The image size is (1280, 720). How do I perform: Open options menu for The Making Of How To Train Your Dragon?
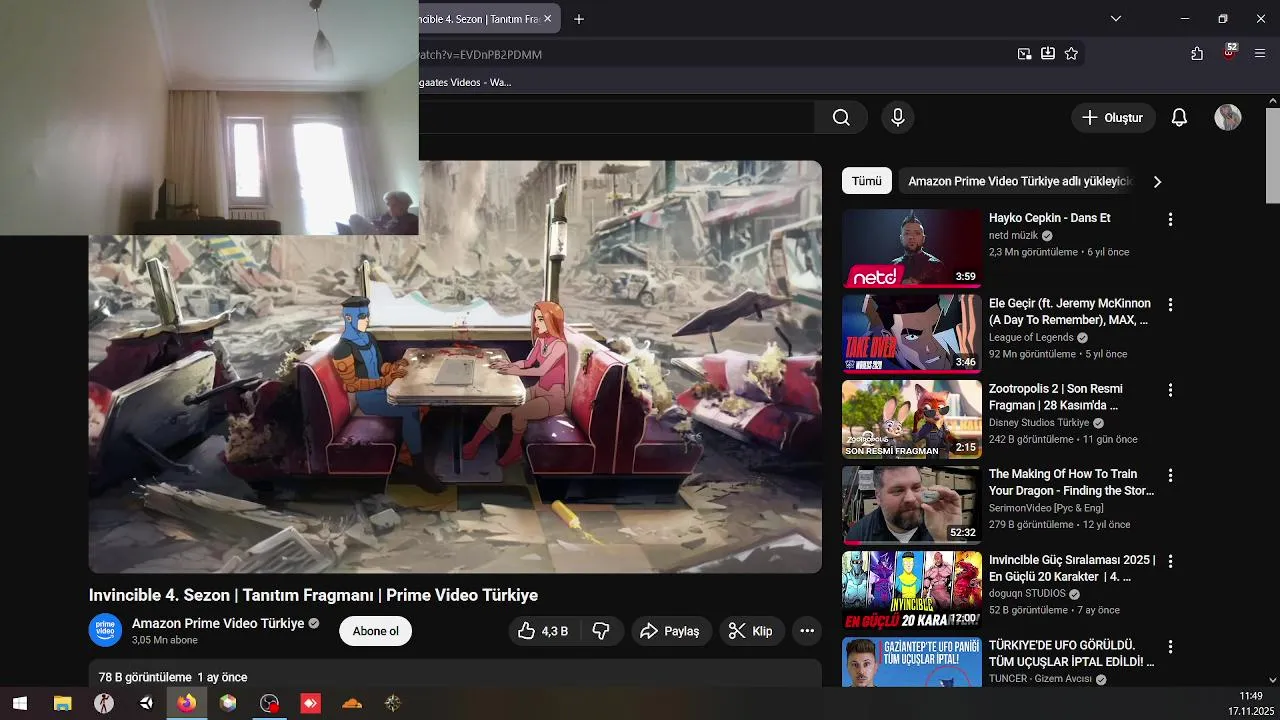tap(1170, 475)
